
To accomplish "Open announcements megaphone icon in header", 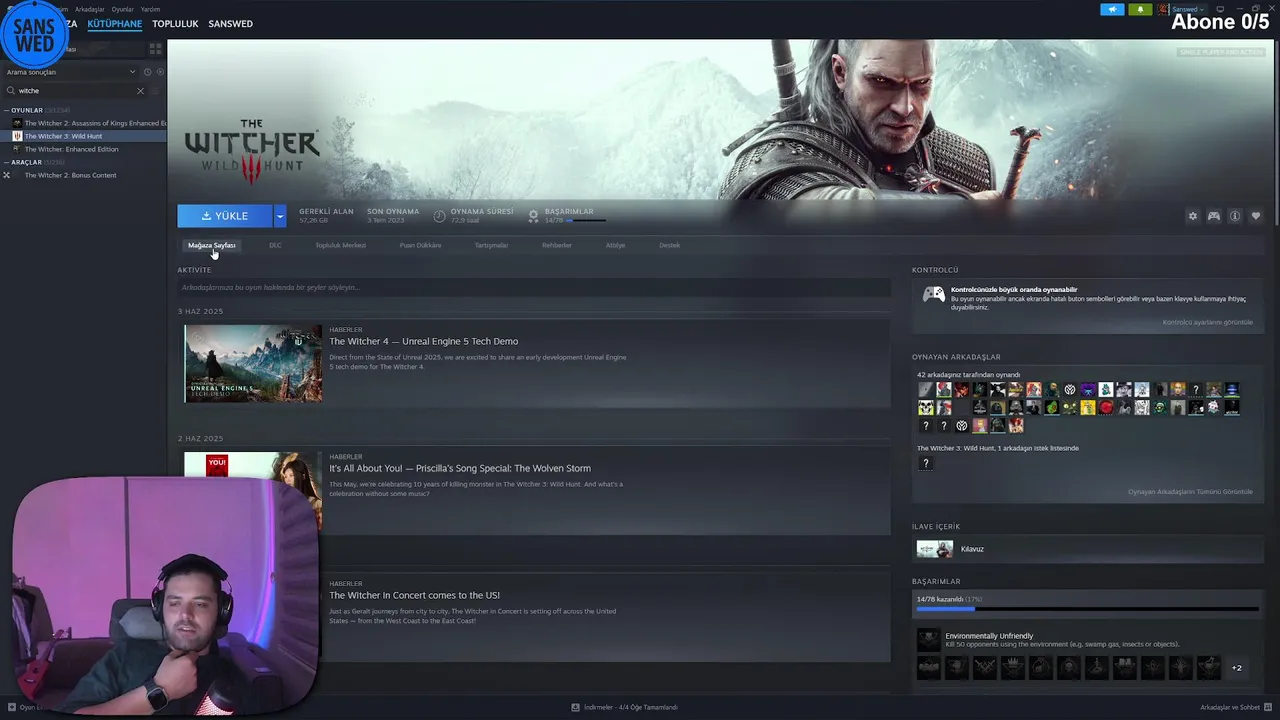I will pyautogui.click(x=1112, y=9).
